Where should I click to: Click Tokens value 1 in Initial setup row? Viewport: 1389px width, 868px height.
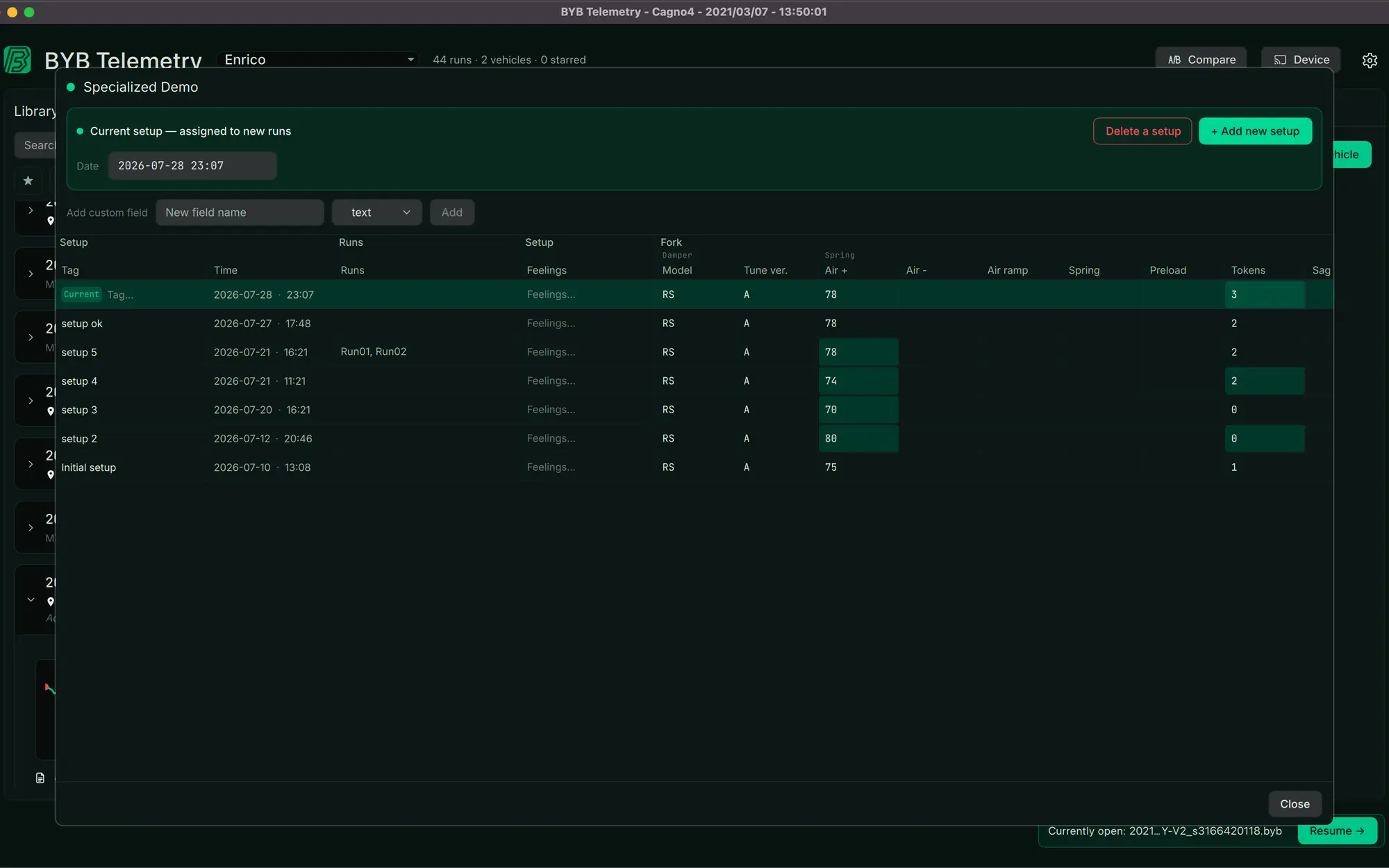1234,467
